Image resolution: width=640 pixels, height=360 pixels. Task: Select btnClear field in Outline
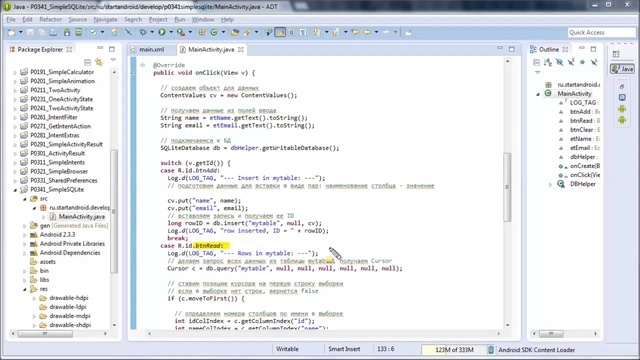(584, 130)
